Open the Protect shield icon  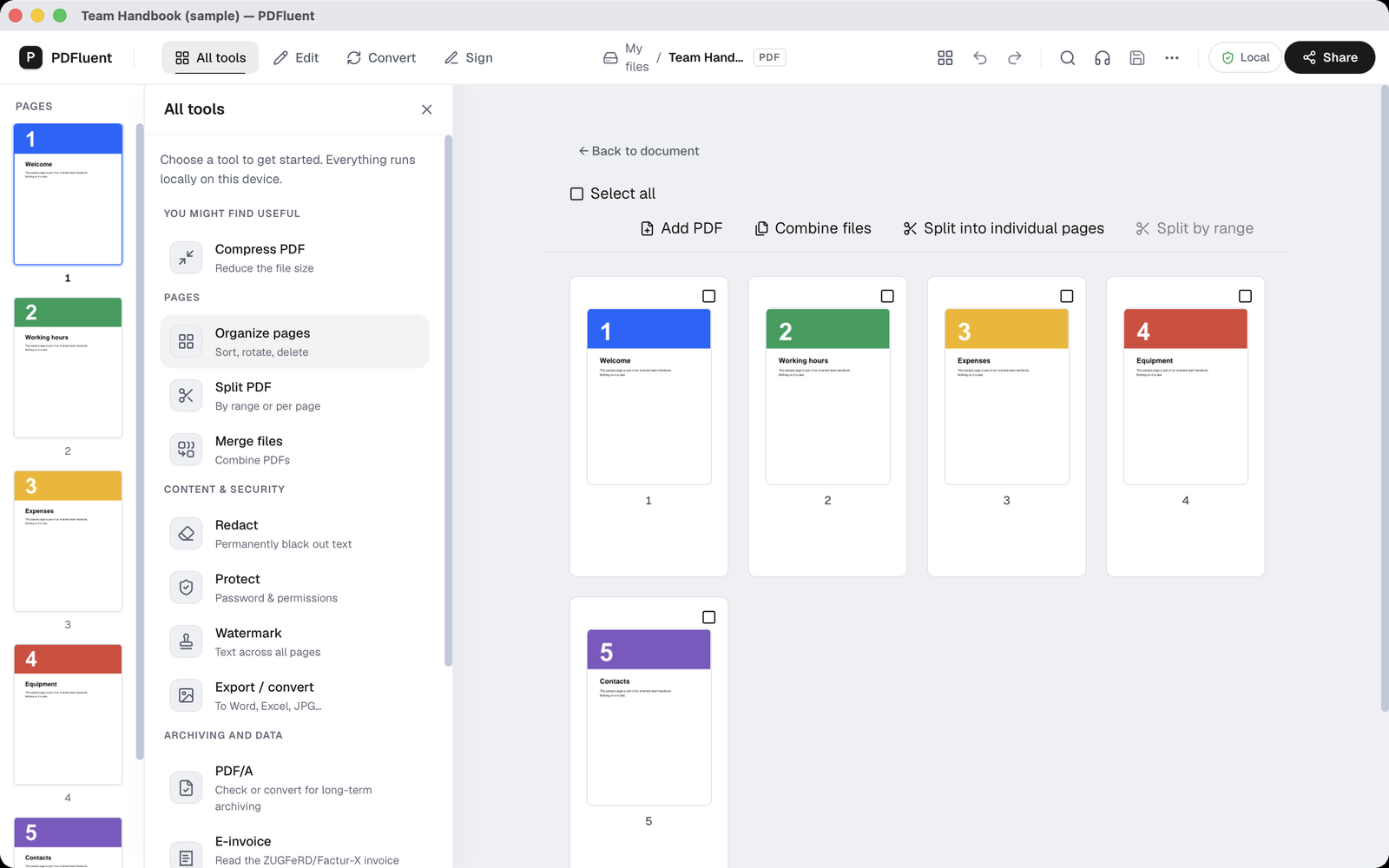186,588
